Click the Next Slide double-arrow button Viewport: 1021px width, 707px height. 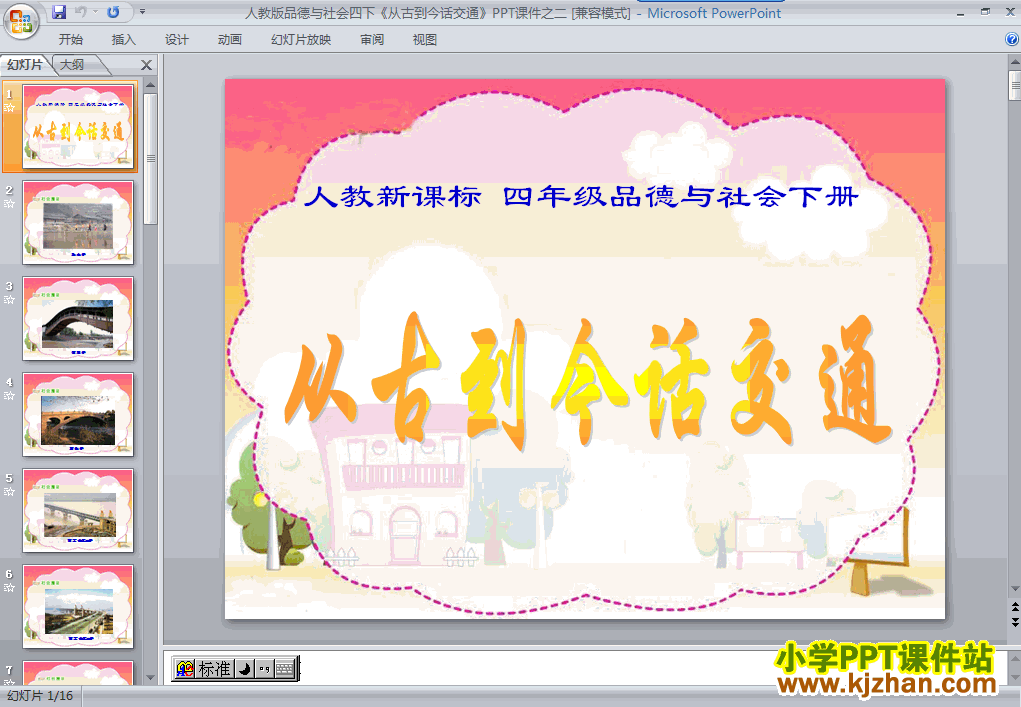1014,622
